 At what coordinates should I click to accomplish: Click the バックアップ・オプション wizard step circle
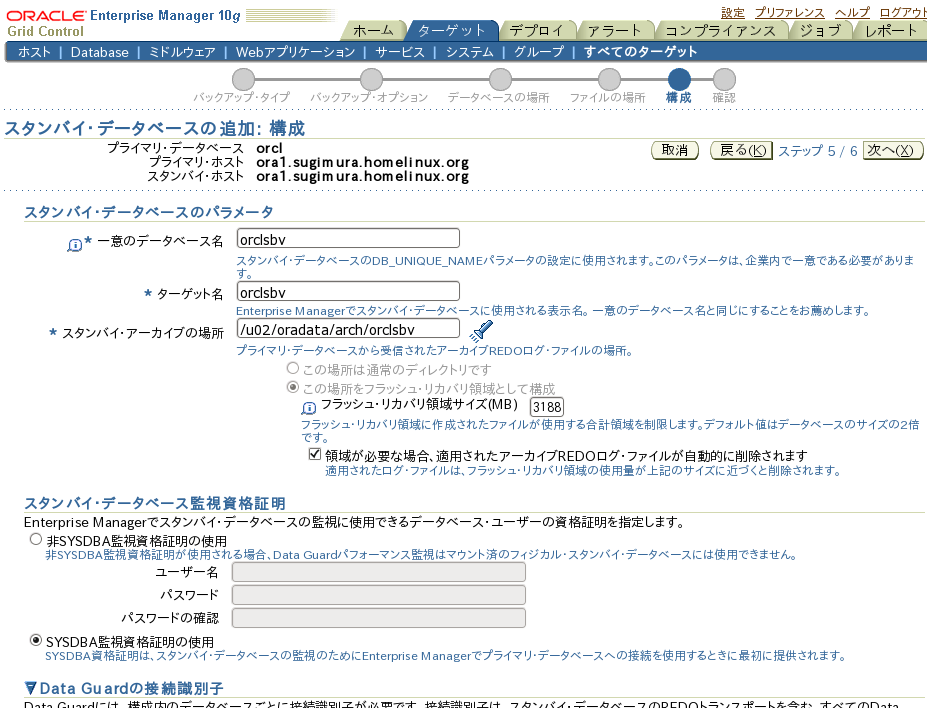371,79
